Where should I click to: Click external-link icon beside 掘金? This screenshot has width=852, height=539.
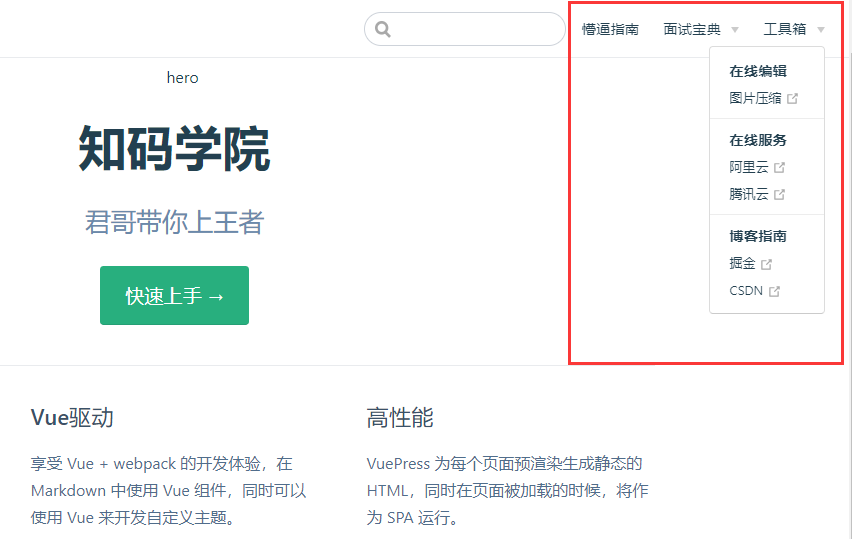pos(767,264)
